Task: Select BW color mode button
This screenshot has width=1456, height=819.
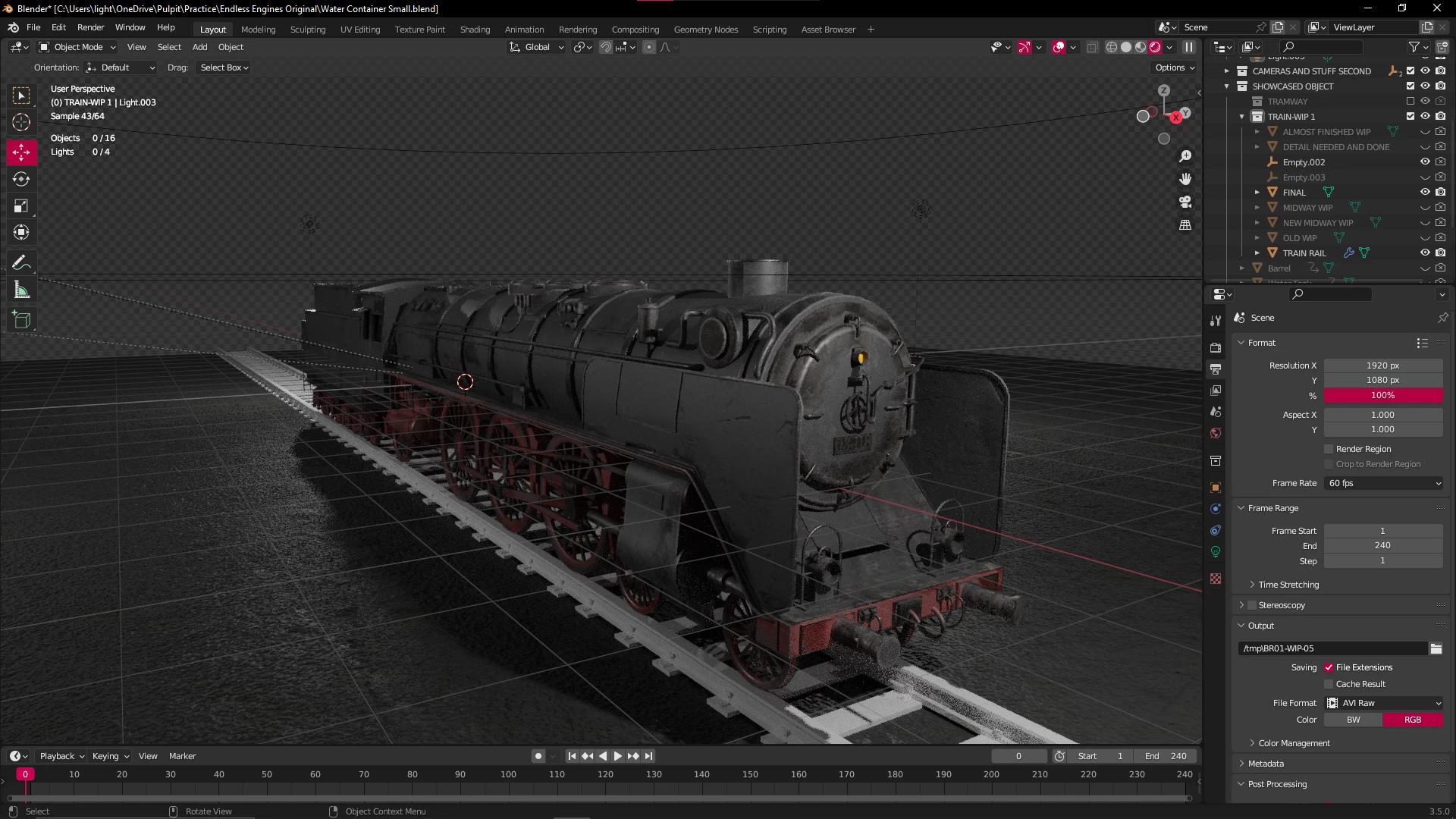Action: (x=1353, y=720)
